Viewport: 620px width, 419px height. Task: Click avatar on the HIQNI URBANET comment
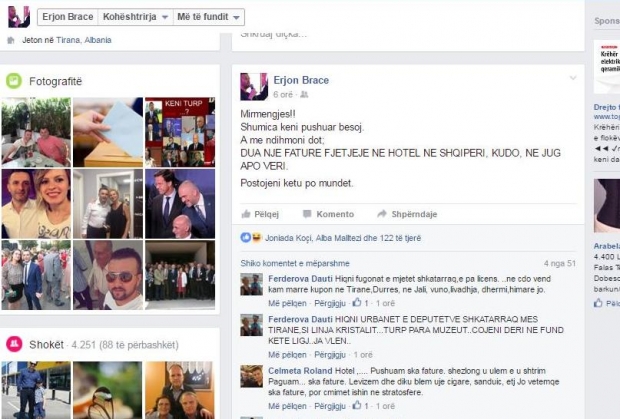(251, 325)
